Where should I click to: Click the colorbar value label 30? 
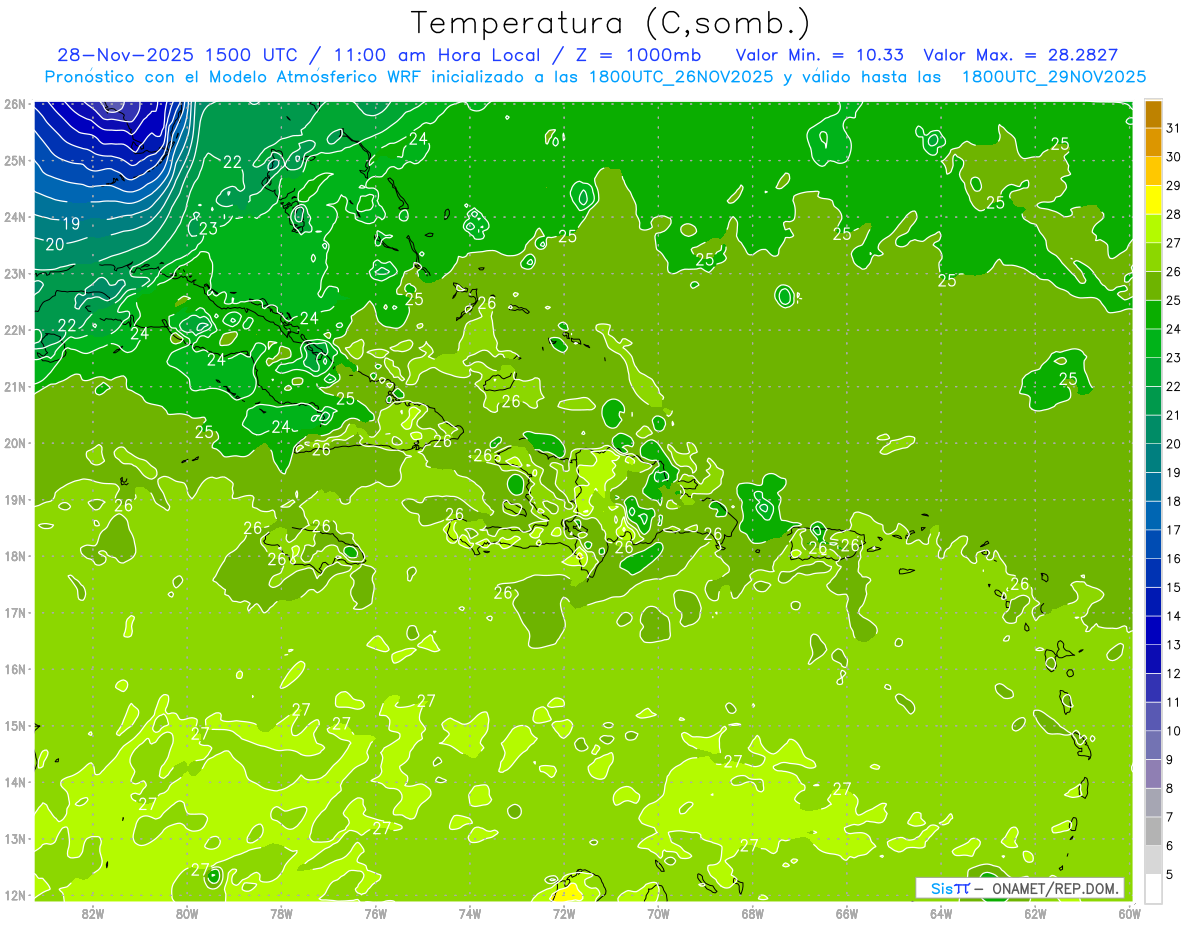(x=1174, y=157)
